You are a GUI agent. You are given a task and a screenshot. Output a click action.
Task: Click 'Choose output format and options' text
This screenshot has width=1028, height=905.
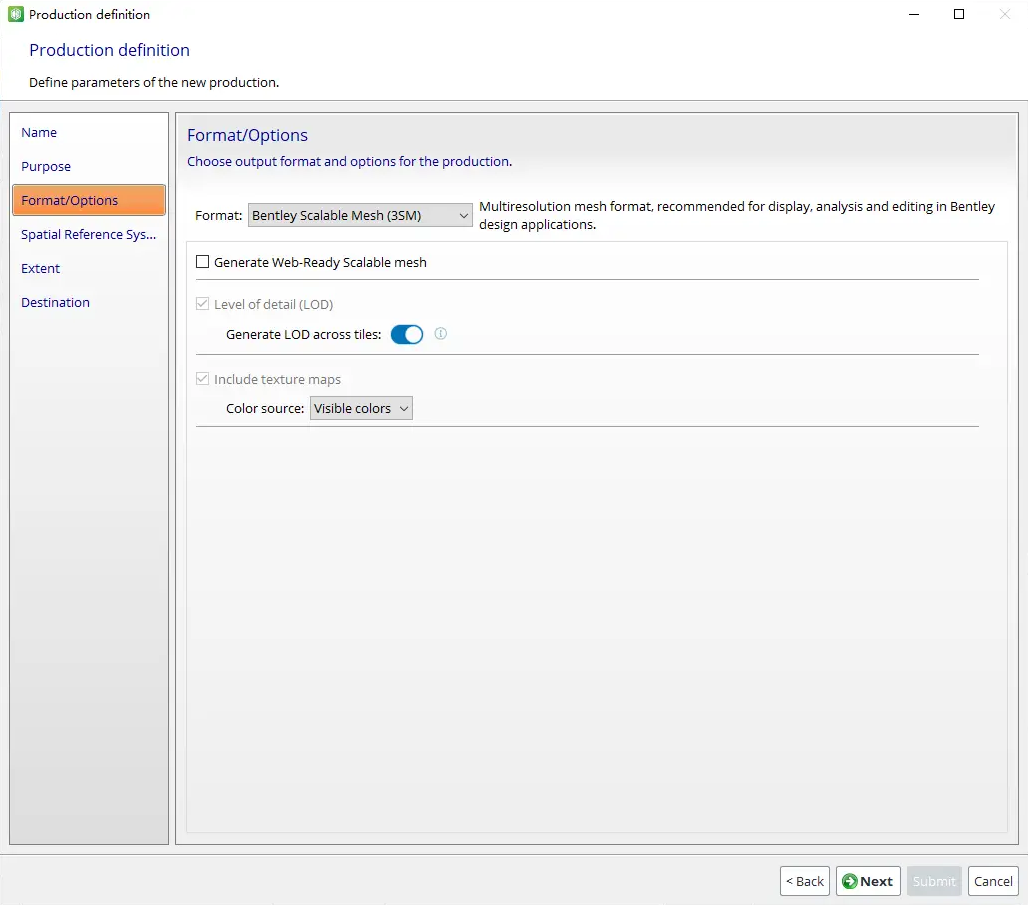349,161
